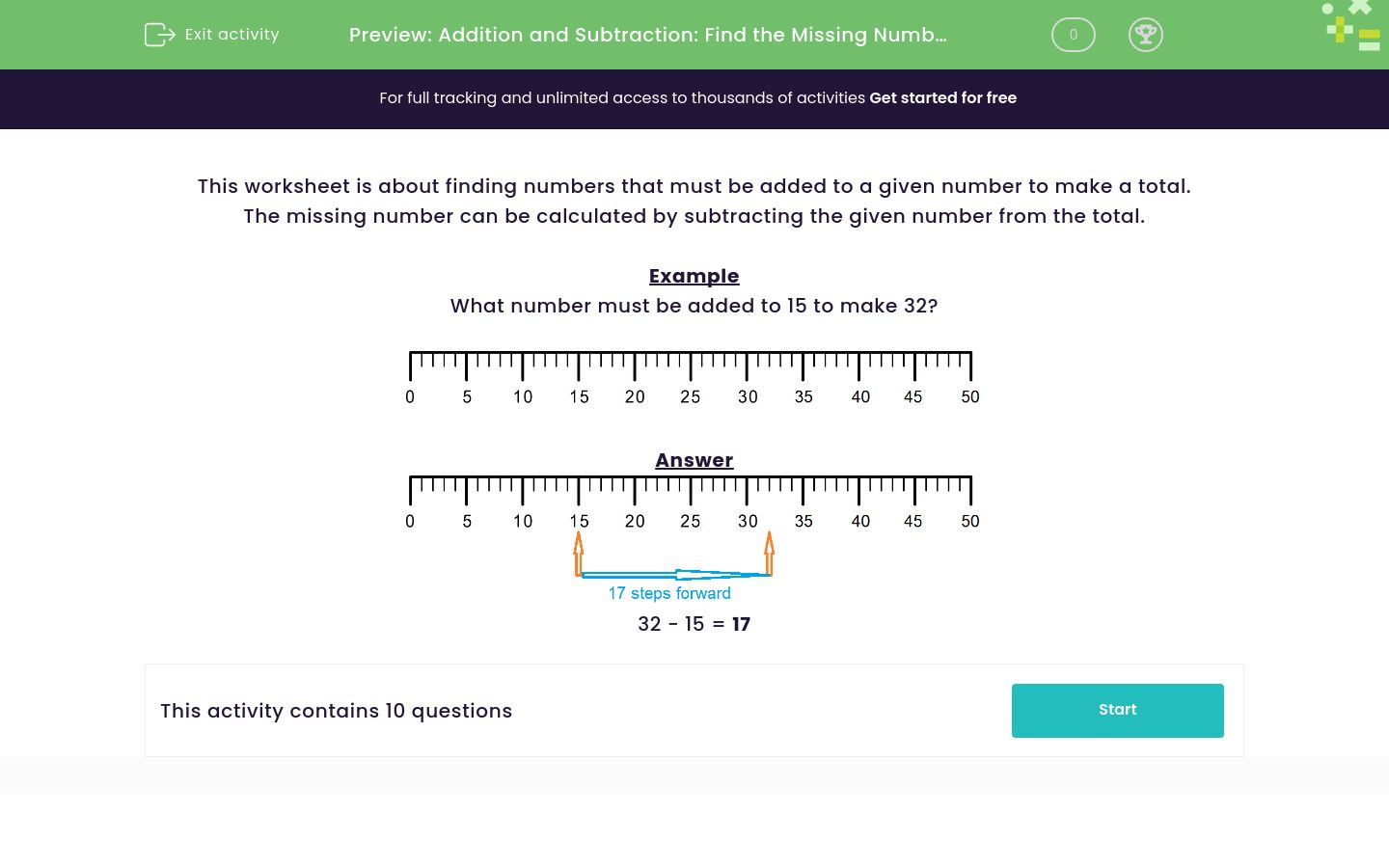Select the EdPlace logo in the top-right corner

(x=1350, y=26)
